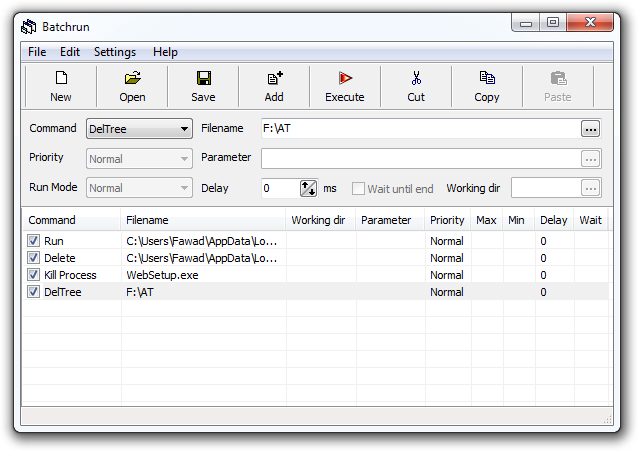Save the batch with Save icon
The width and height of the screenshot is (639, 452).
click(x=203, y=77)
